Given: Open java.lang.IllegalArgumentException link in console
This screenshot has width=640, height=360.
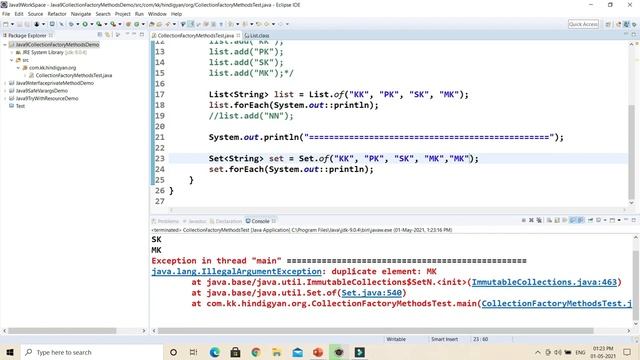Looking at the screenshot, I should [x=236, y=271].
